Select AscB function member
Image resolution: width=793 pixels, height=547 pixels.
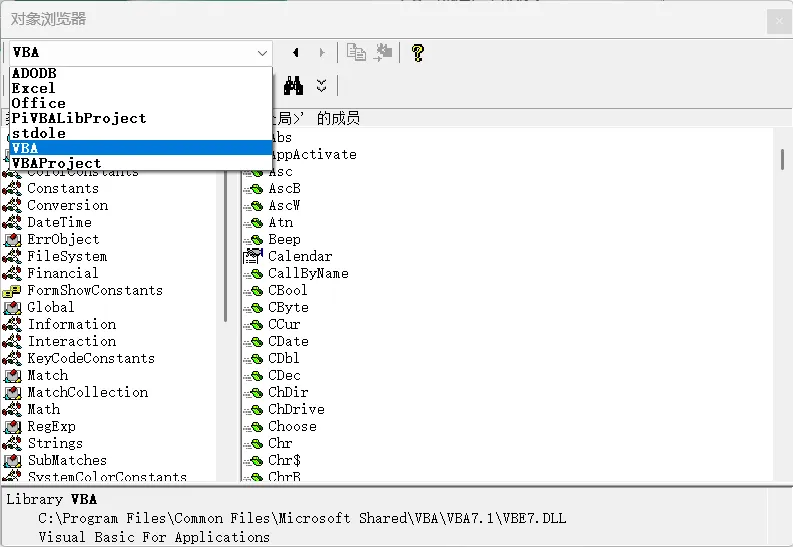tap(284, 189)
